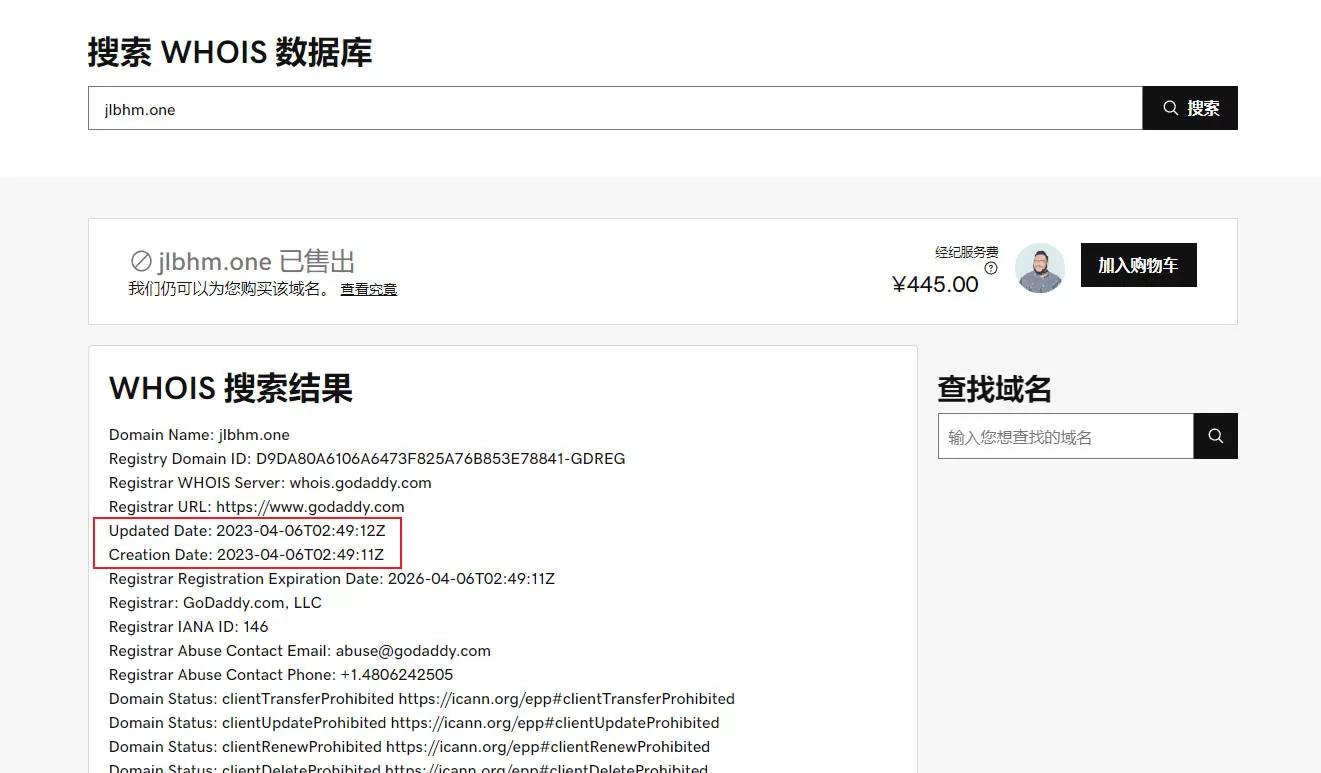This screenshot has width=1321, height=773.
Task: Click the sold-out circle icon beside jlbhm.one 已售出
Action: pos(141,262)
